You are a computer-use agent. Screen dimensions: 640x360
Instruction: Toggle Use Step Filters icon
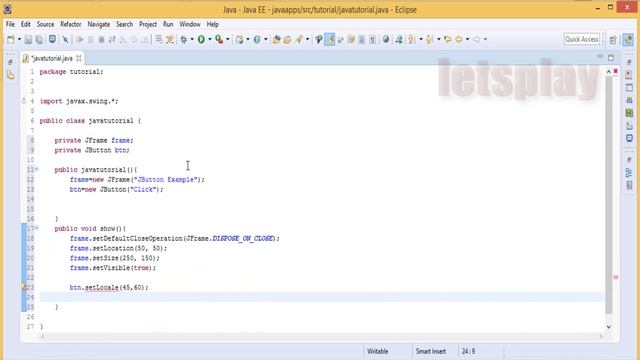pyautogui.click(x=170, y=39)
